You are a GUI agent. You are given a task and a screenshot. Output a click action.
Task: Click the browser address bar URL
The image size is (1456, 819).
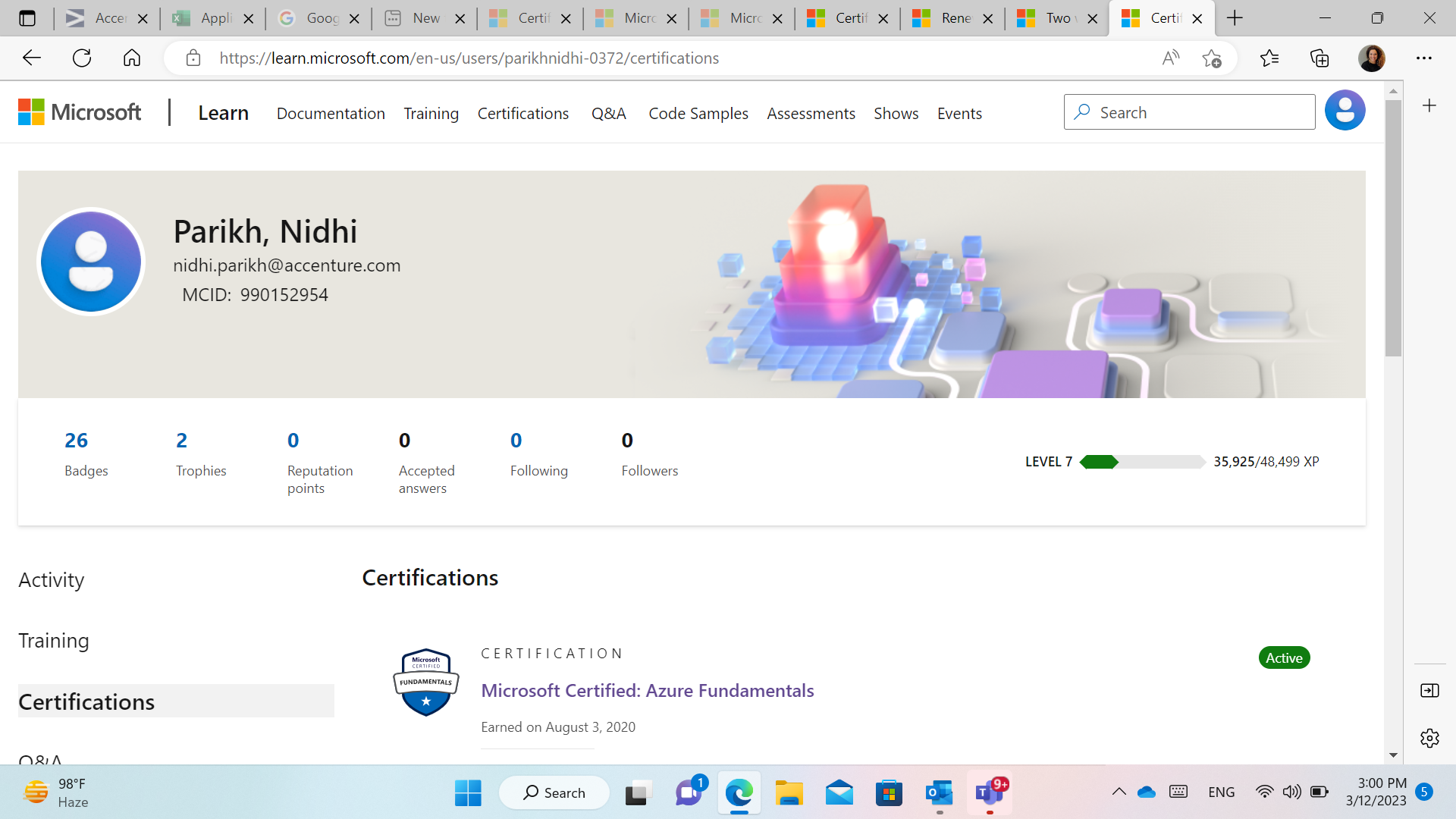[x=469, y=58]
